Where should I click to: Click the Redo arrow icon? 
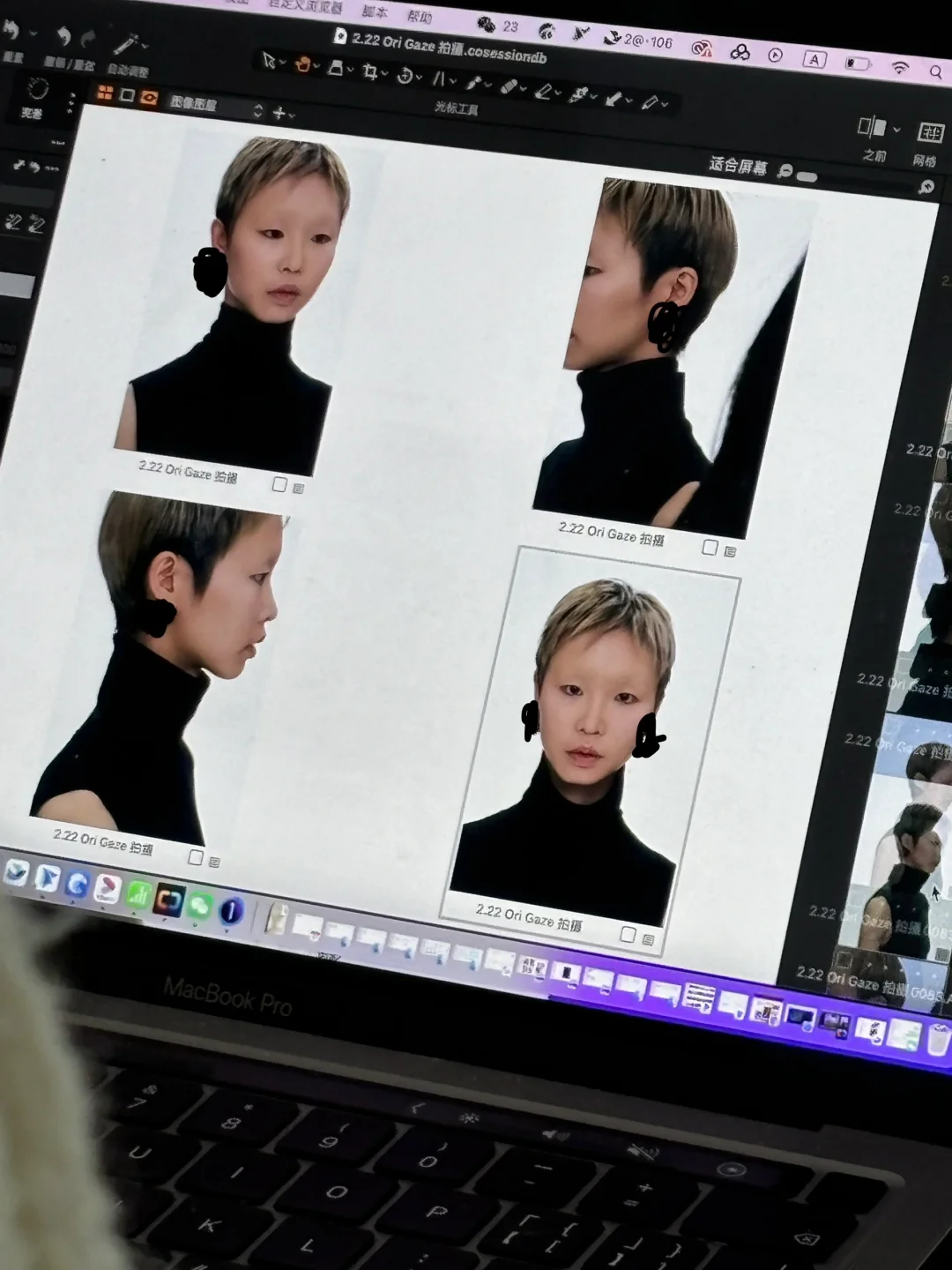coord(88,38)
